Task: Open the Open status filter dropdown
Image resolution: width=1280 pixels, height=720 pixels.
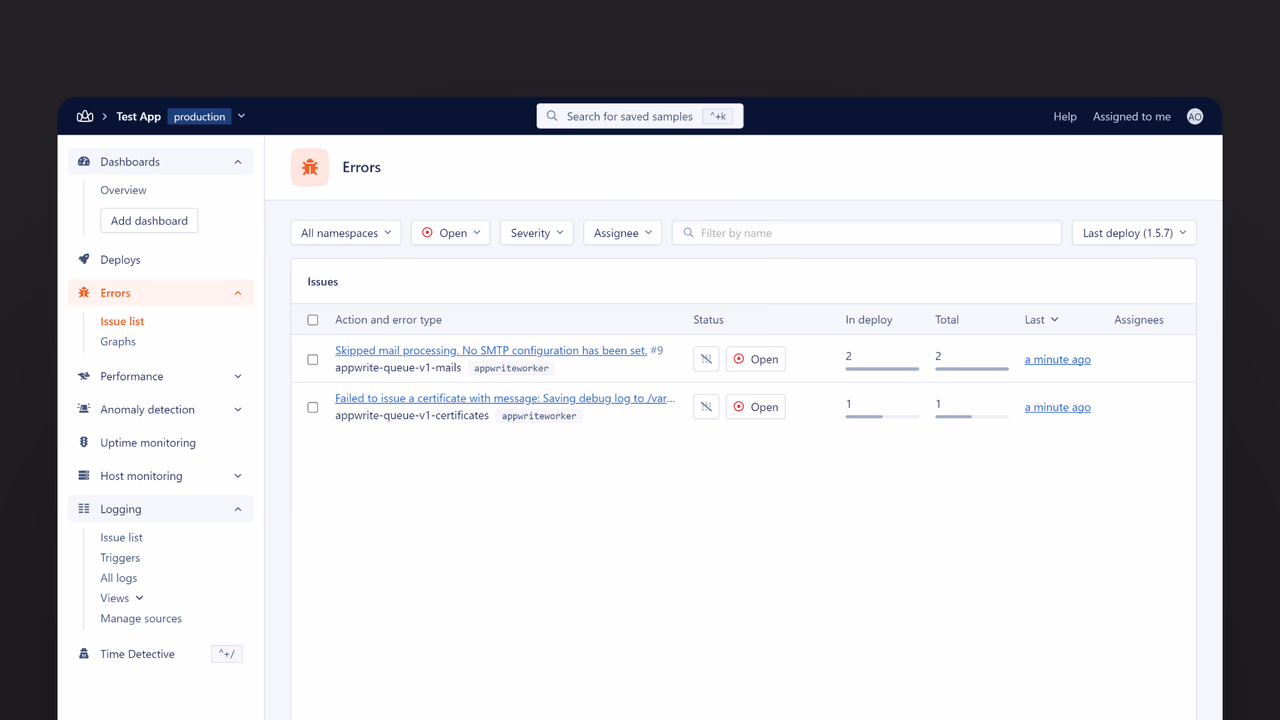Action: click(x=451, y=233)
